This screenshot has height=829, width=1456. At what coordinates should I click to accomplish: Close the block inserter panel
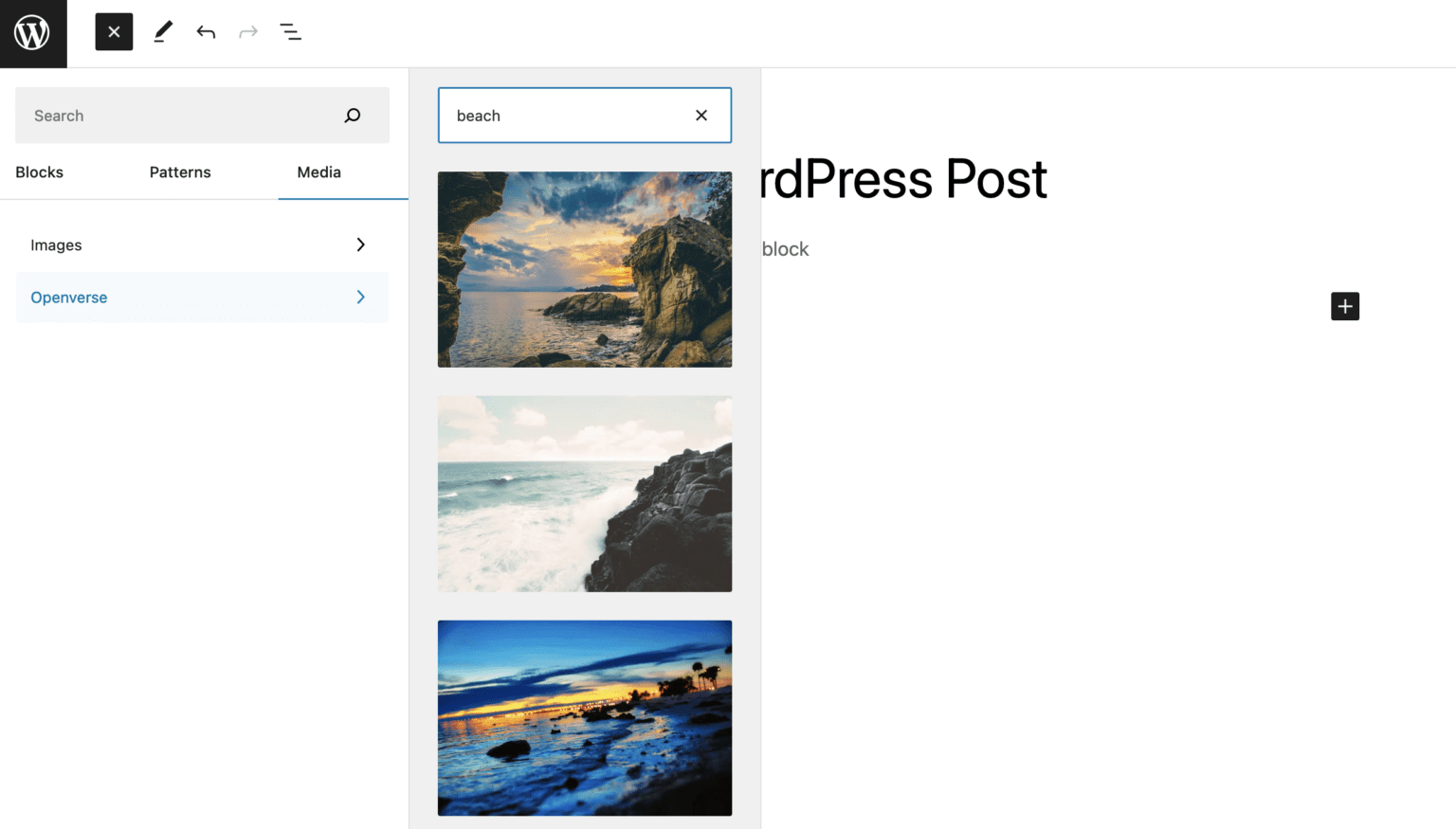114,31
